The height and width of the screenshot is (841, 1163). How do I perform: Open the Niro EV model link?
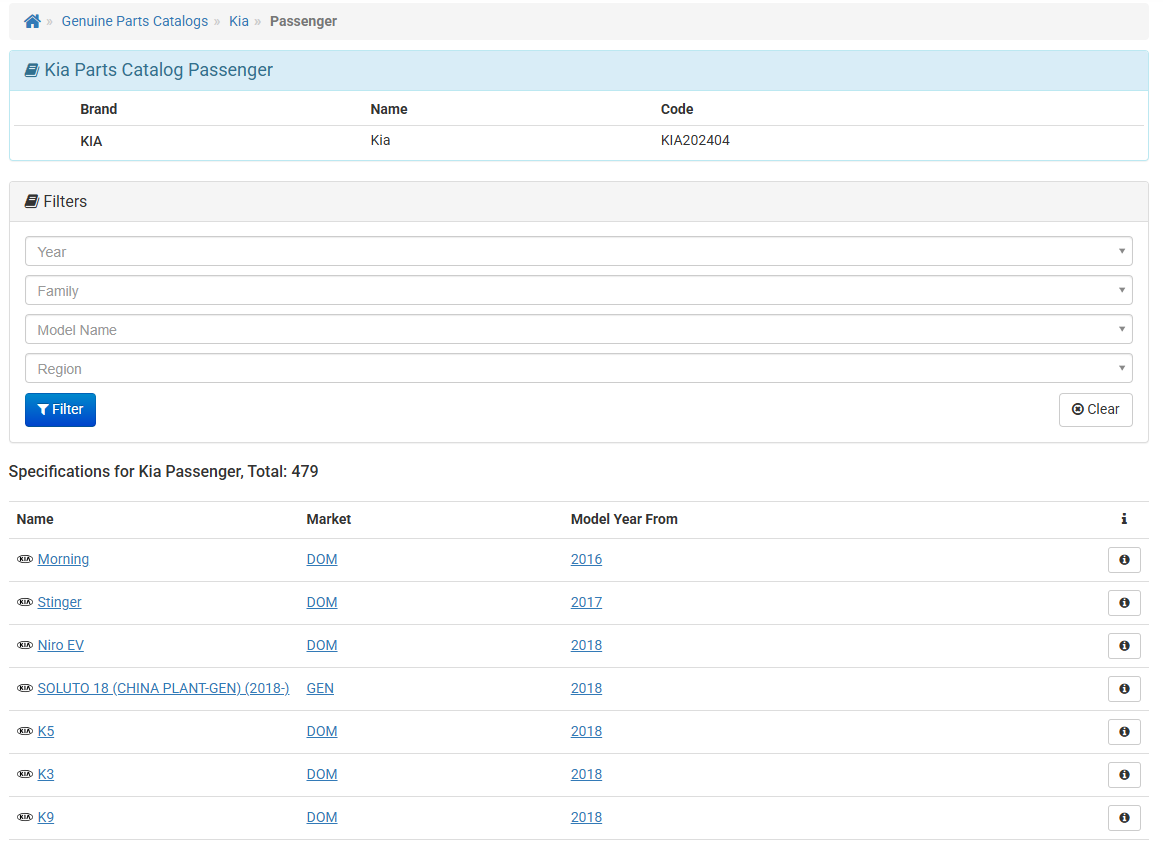pyautogui.click(x=61, y=645)
